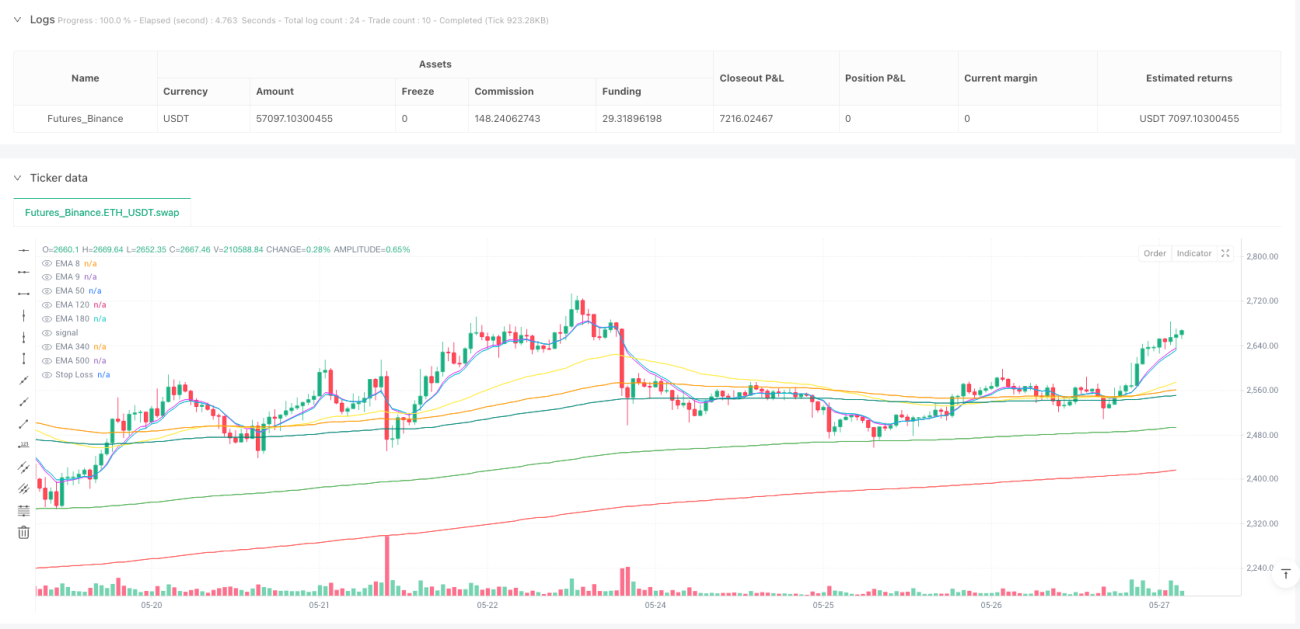Image resolution: width=1300 pixels, height=629 pixels.
Task: Select the price measurement line tool
Action: point(24,446)
